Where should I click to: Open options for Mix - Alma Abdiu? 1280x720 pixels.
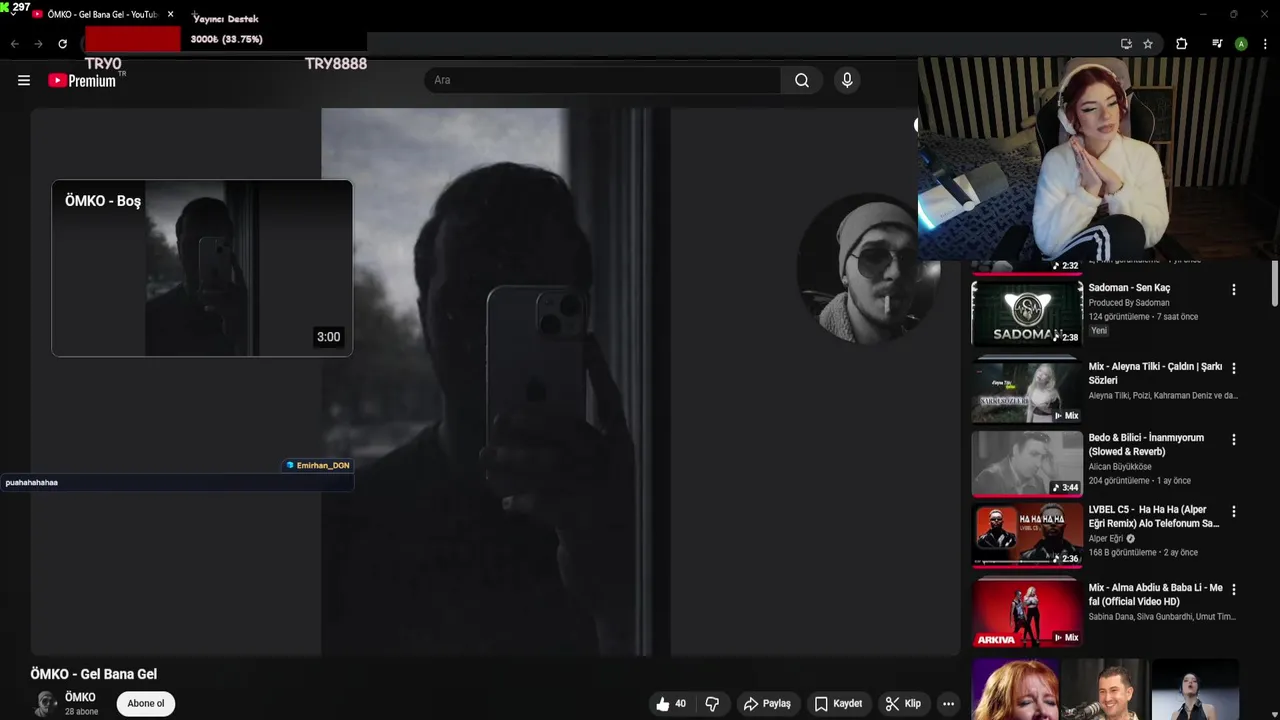pos(1233,589)
